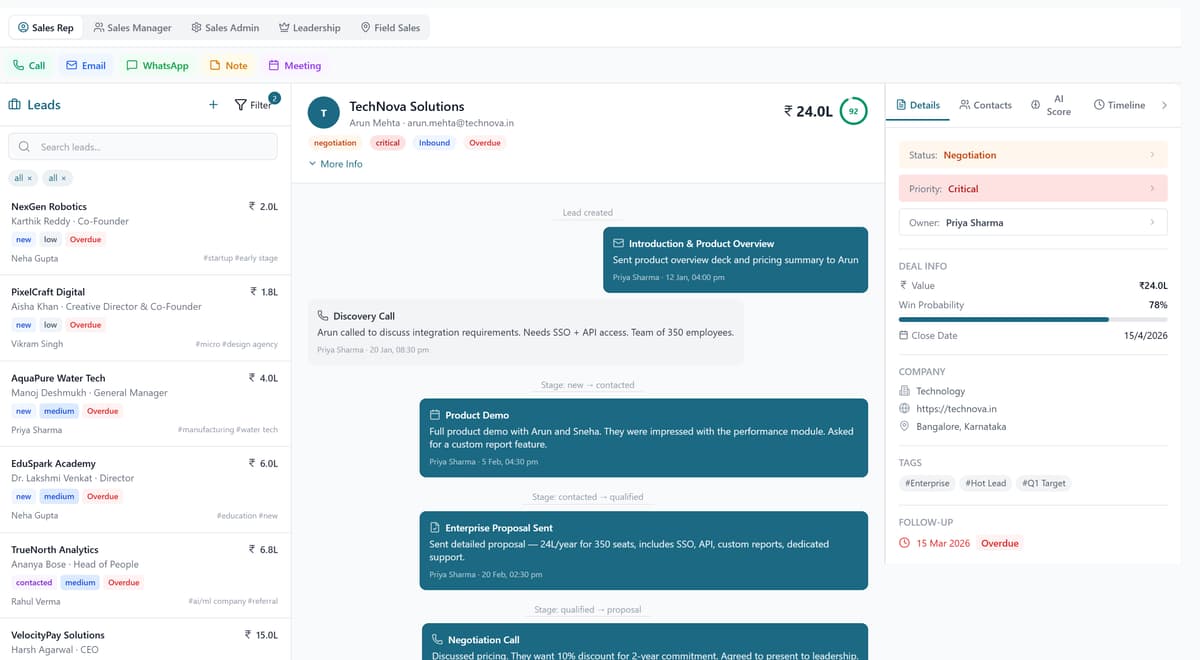
Task: Click the document icon on Enterprise Proposal Sent
Action: (435, 527)
